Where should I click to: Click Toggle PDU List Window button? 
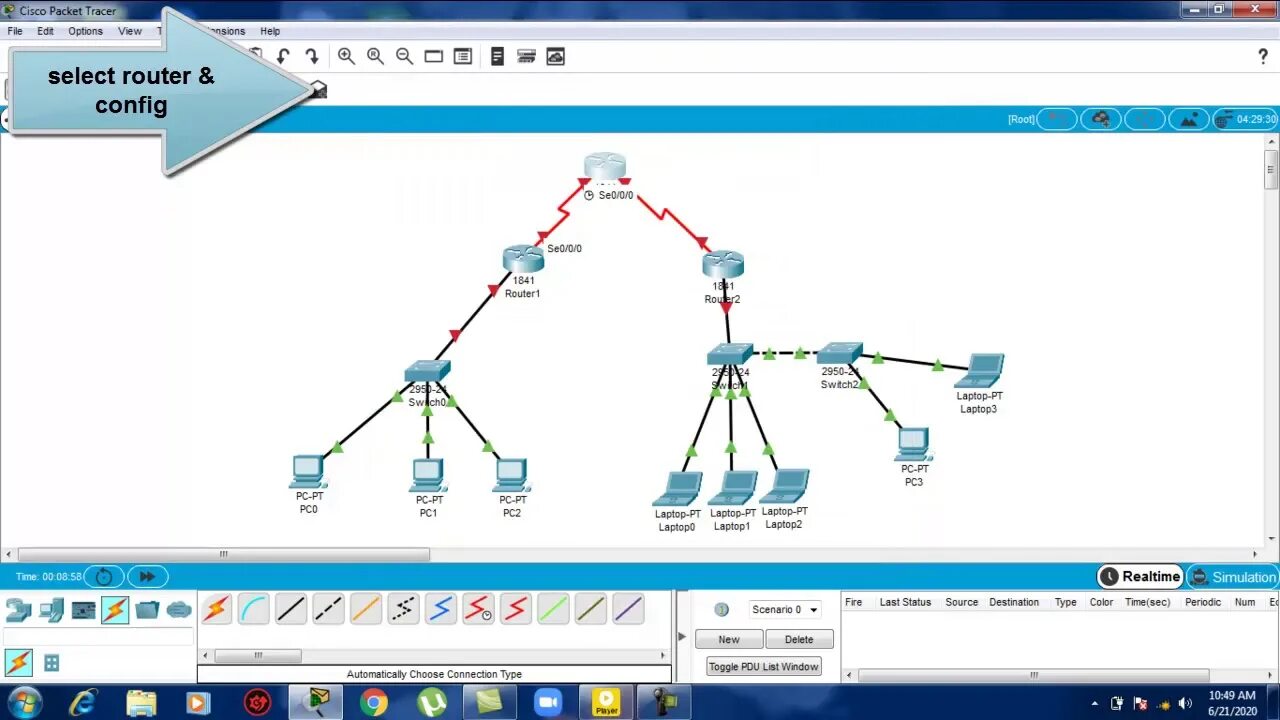click(x=764, y=666)
